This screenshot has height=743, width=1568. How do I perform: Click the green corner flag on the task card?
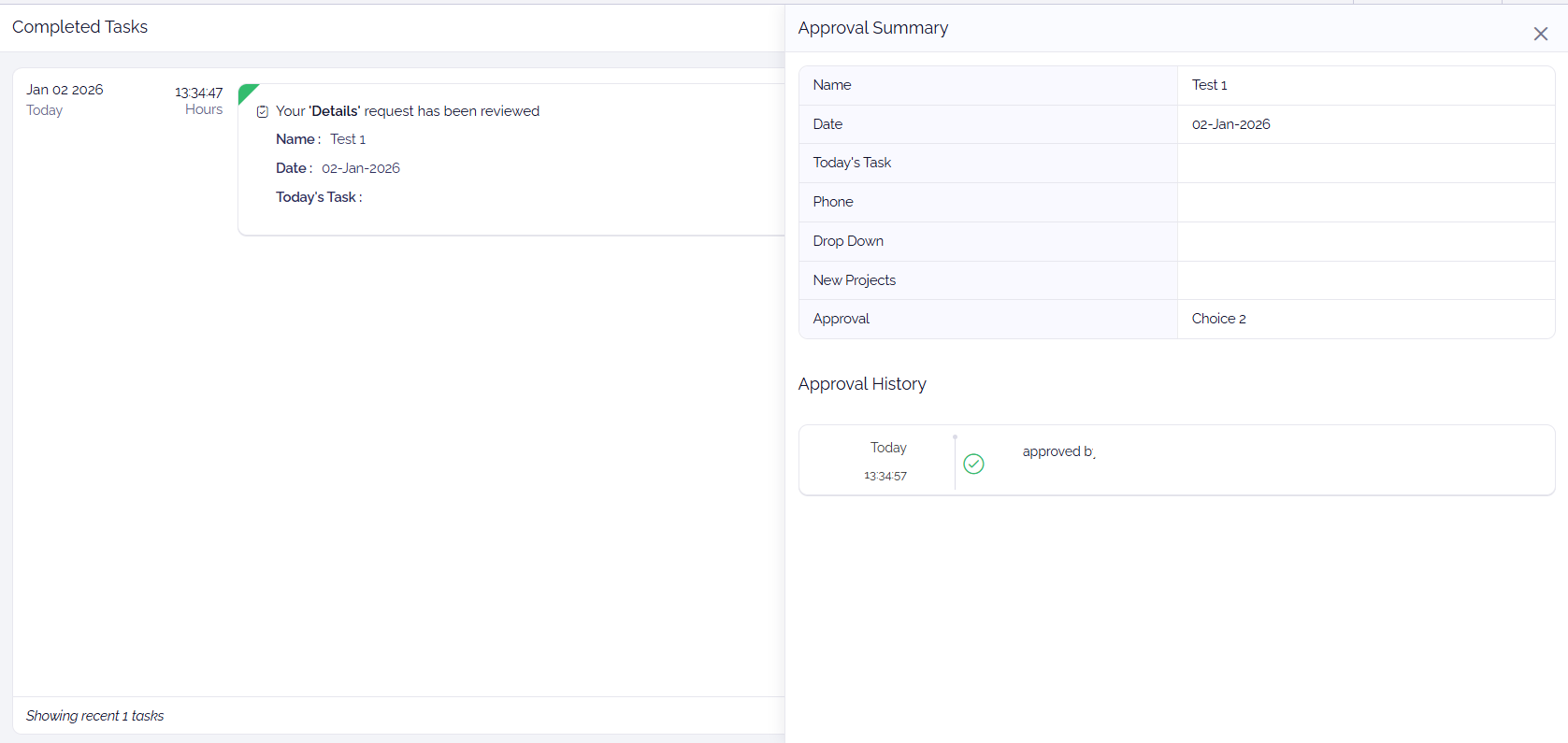246,92
